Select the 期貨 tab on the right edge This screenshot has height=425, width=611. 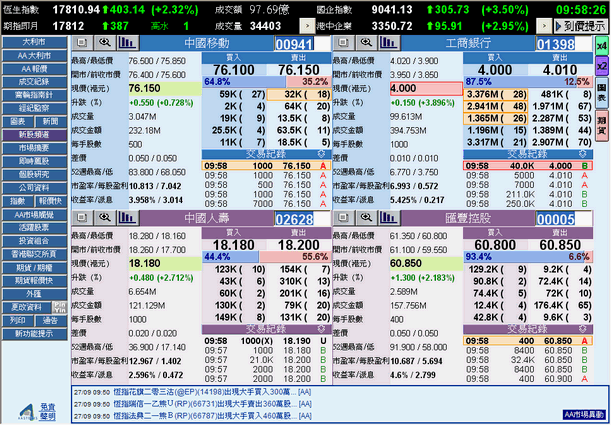click(602, 126)
